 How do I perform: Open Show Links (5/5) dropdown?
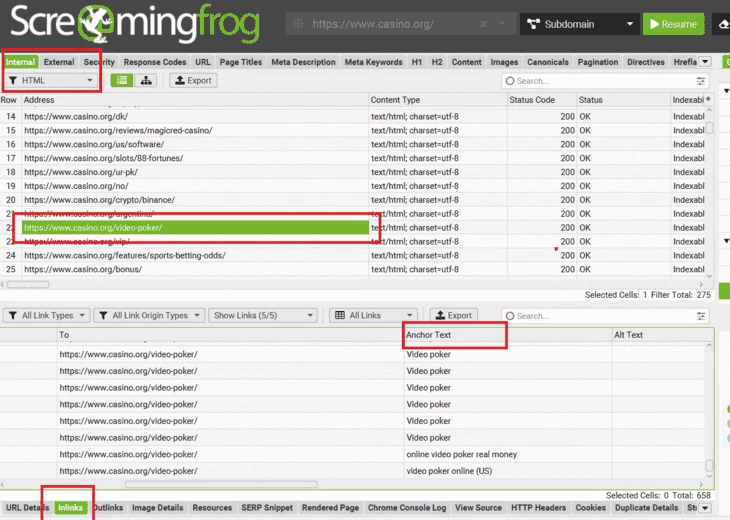tap(263, 316)
